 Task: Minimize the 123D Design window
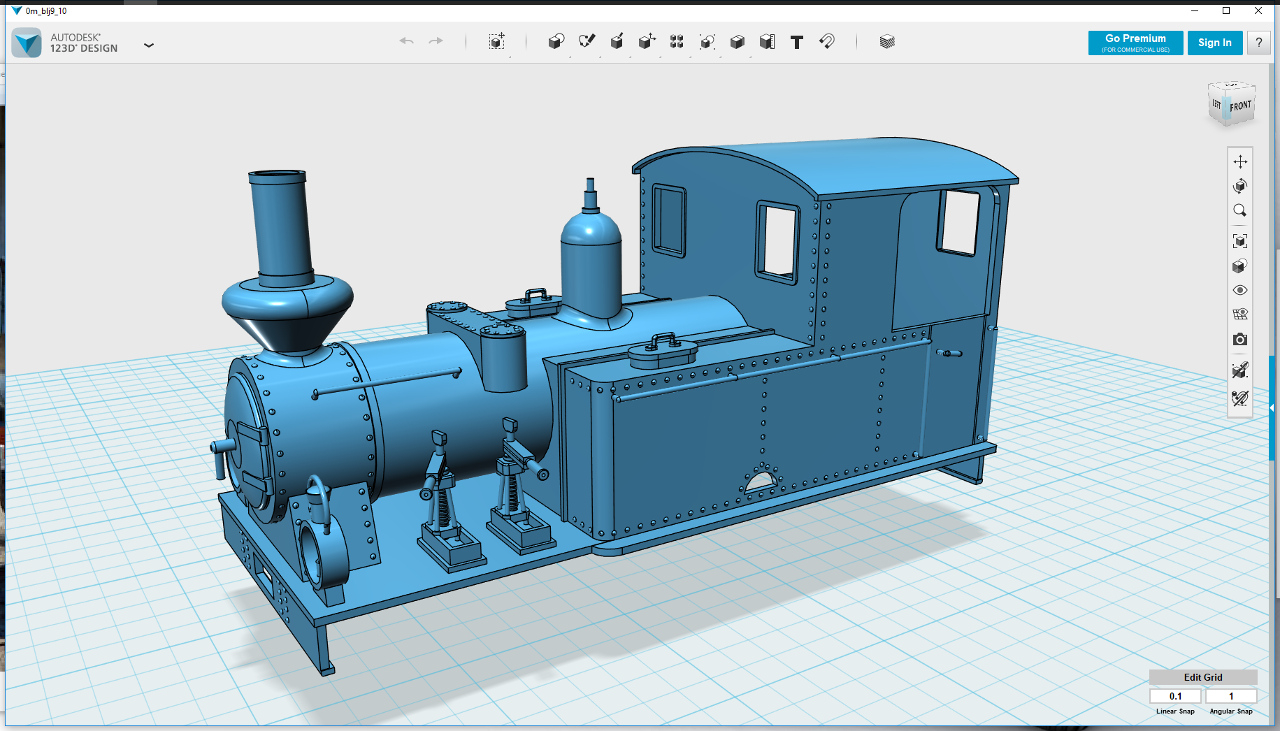point(1196,10)
